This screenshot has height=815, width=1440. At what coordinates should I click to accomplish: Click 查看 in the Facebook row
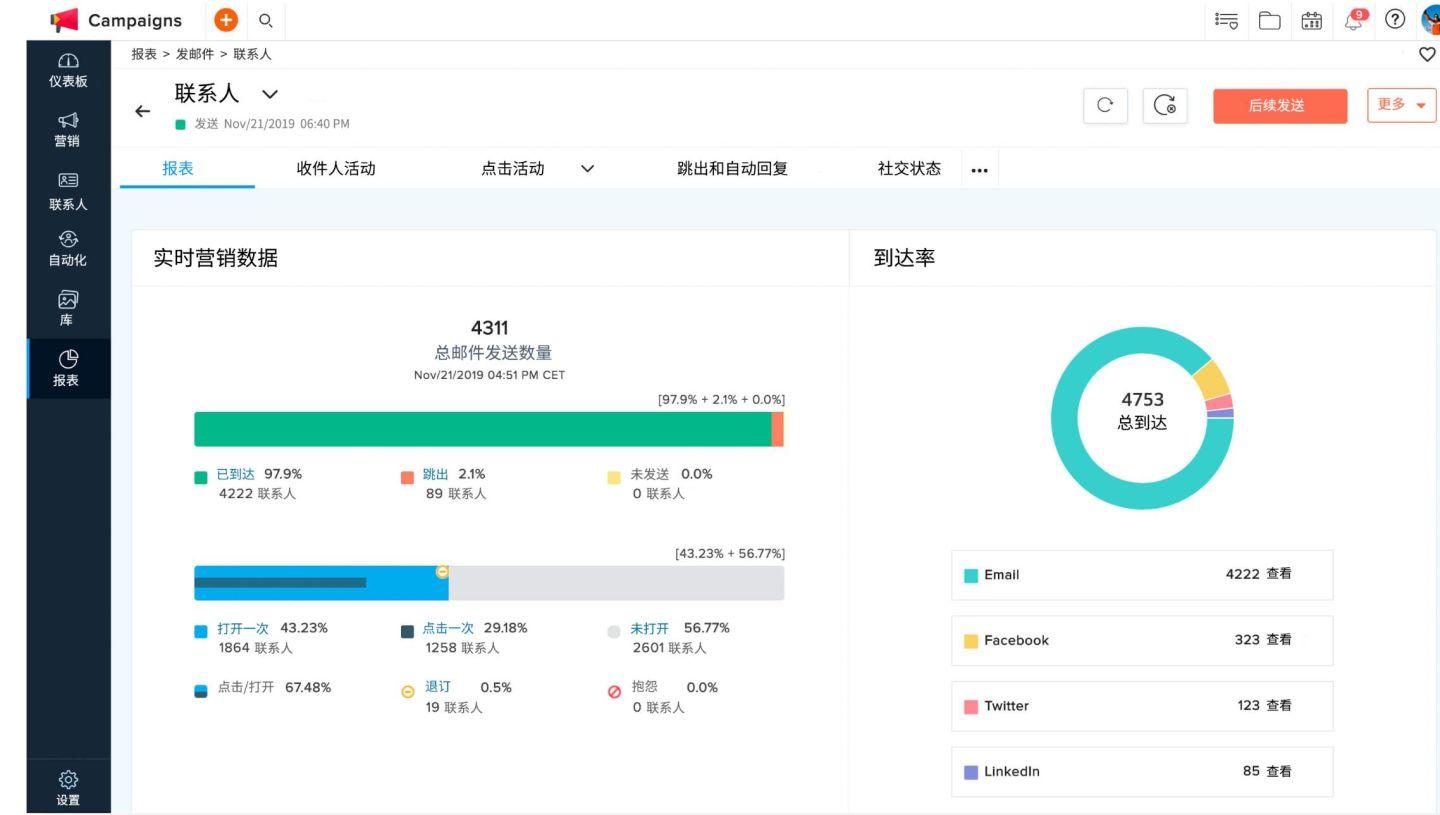tap(1279, 640)
